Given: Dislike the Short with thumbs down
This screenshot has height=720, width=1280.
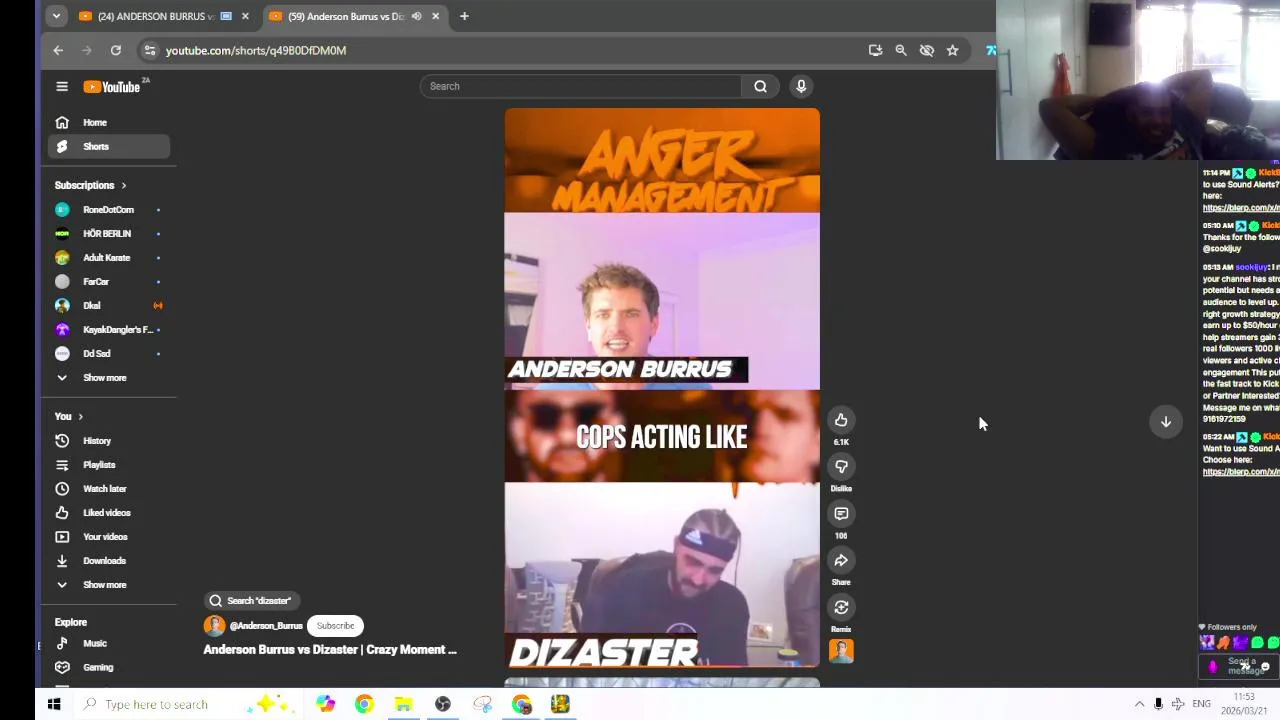Looking at the screenshot, I should 841,466.
